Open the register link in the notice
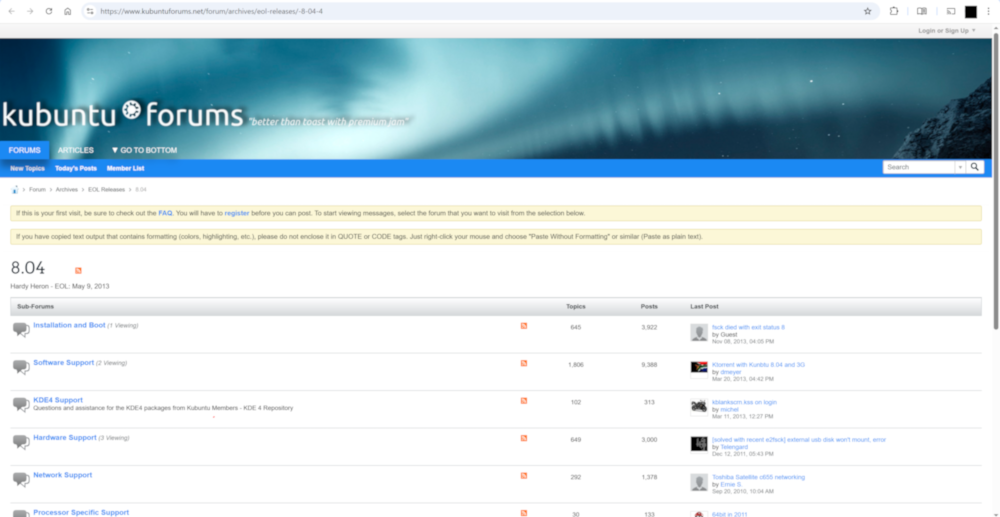The height and width of the screenshot is (517, 1000). (237, 213)
